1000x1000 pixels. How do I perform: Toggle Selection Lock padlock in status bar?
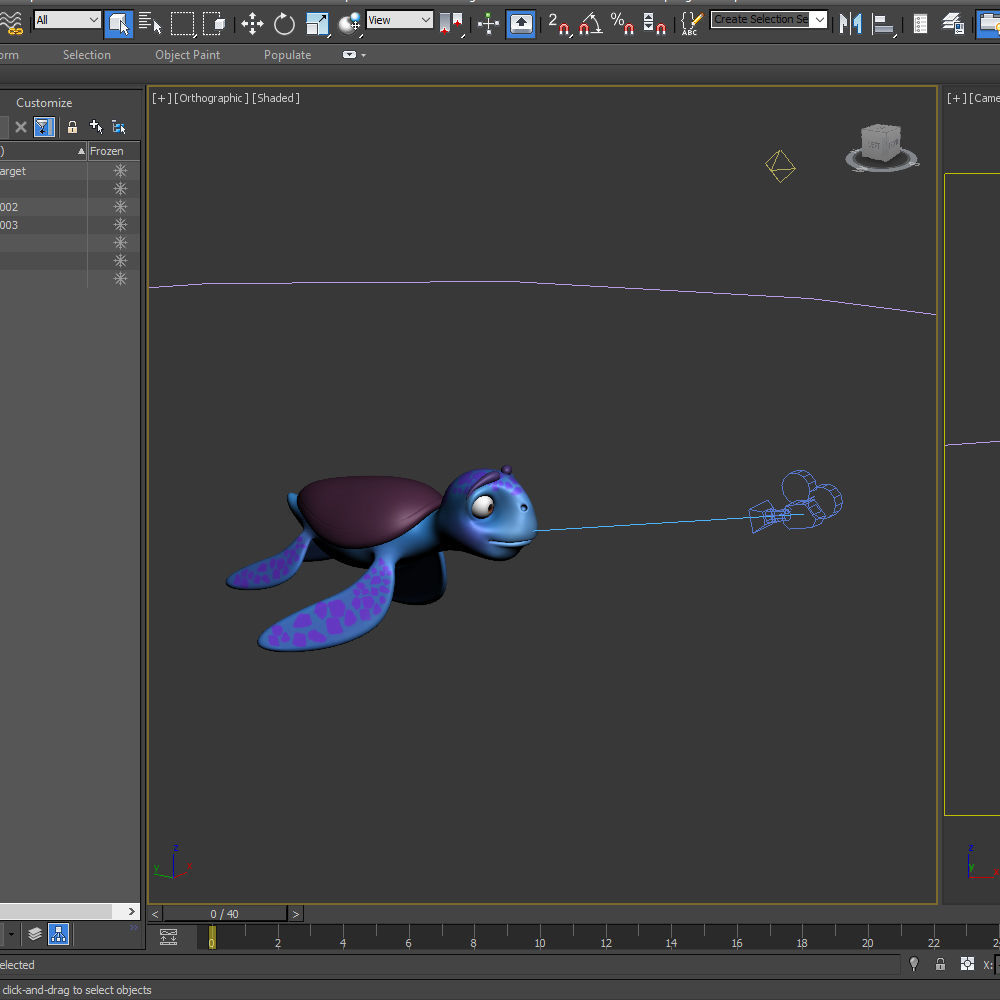click(x=940, y=964)
